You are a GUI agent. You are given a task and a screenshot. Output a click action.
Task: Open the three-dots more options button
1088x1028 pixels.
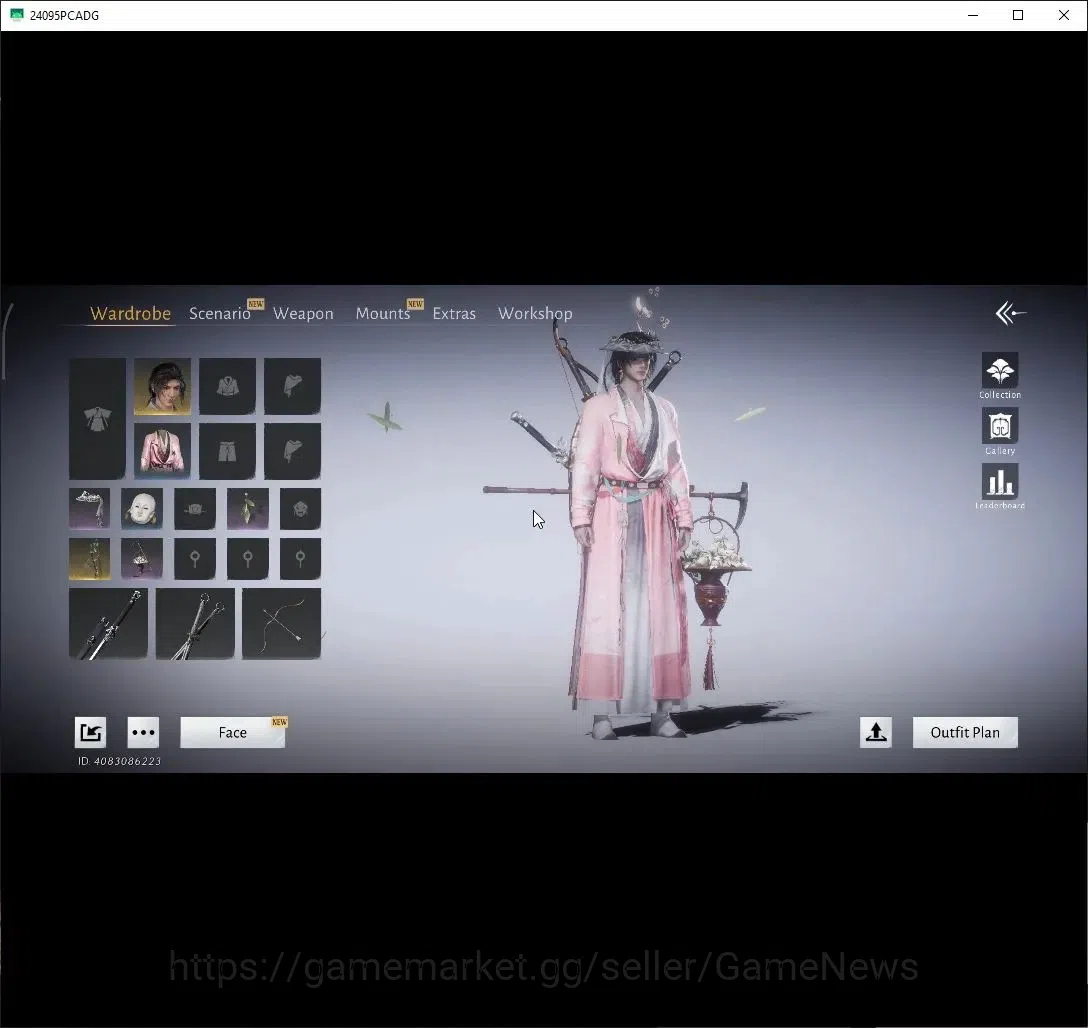click(x=143, y=733)
